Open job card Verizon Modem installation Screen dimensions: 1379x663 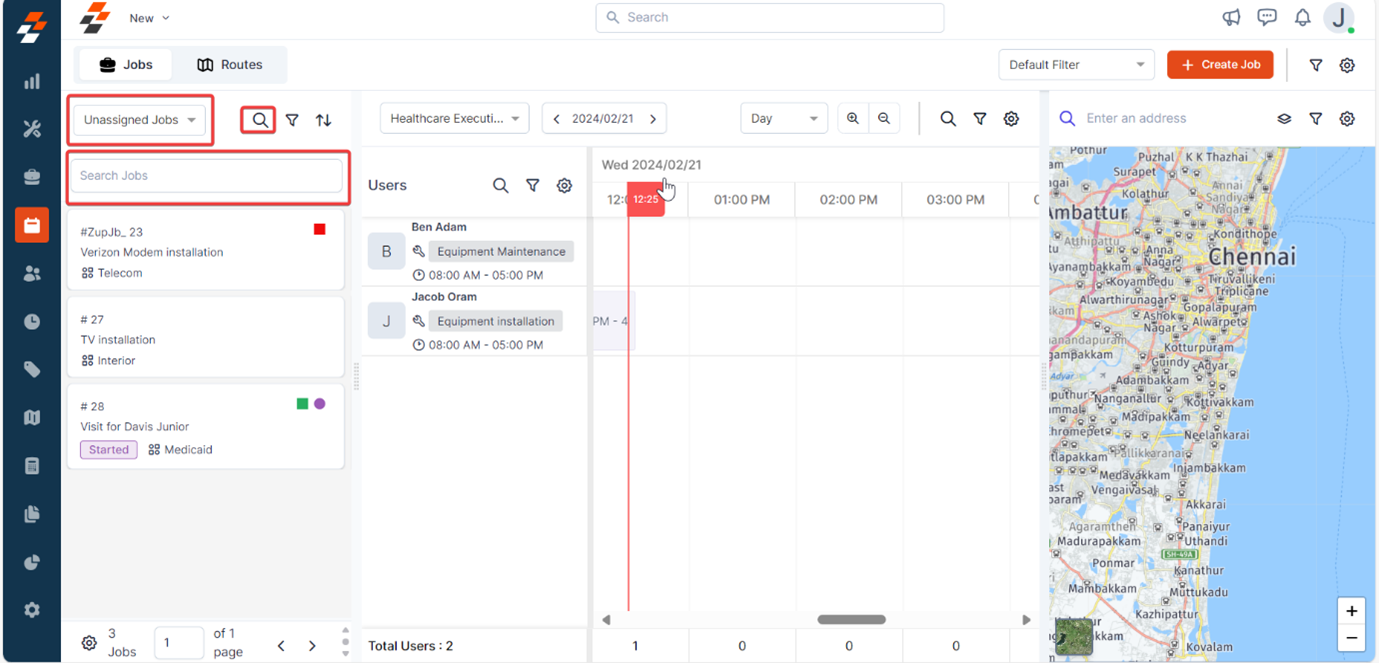206,250
